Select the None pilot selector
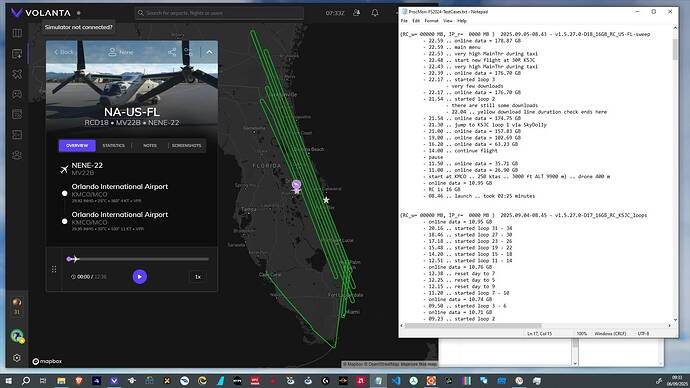 [x=121, y=52]
